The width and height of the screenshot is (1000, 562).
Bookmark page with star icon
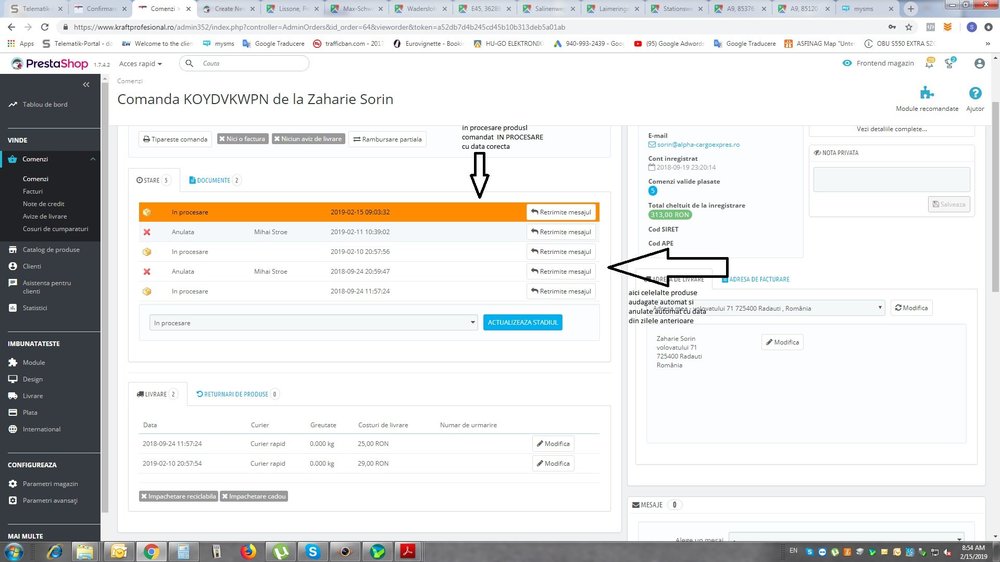[x=909, y=27]
